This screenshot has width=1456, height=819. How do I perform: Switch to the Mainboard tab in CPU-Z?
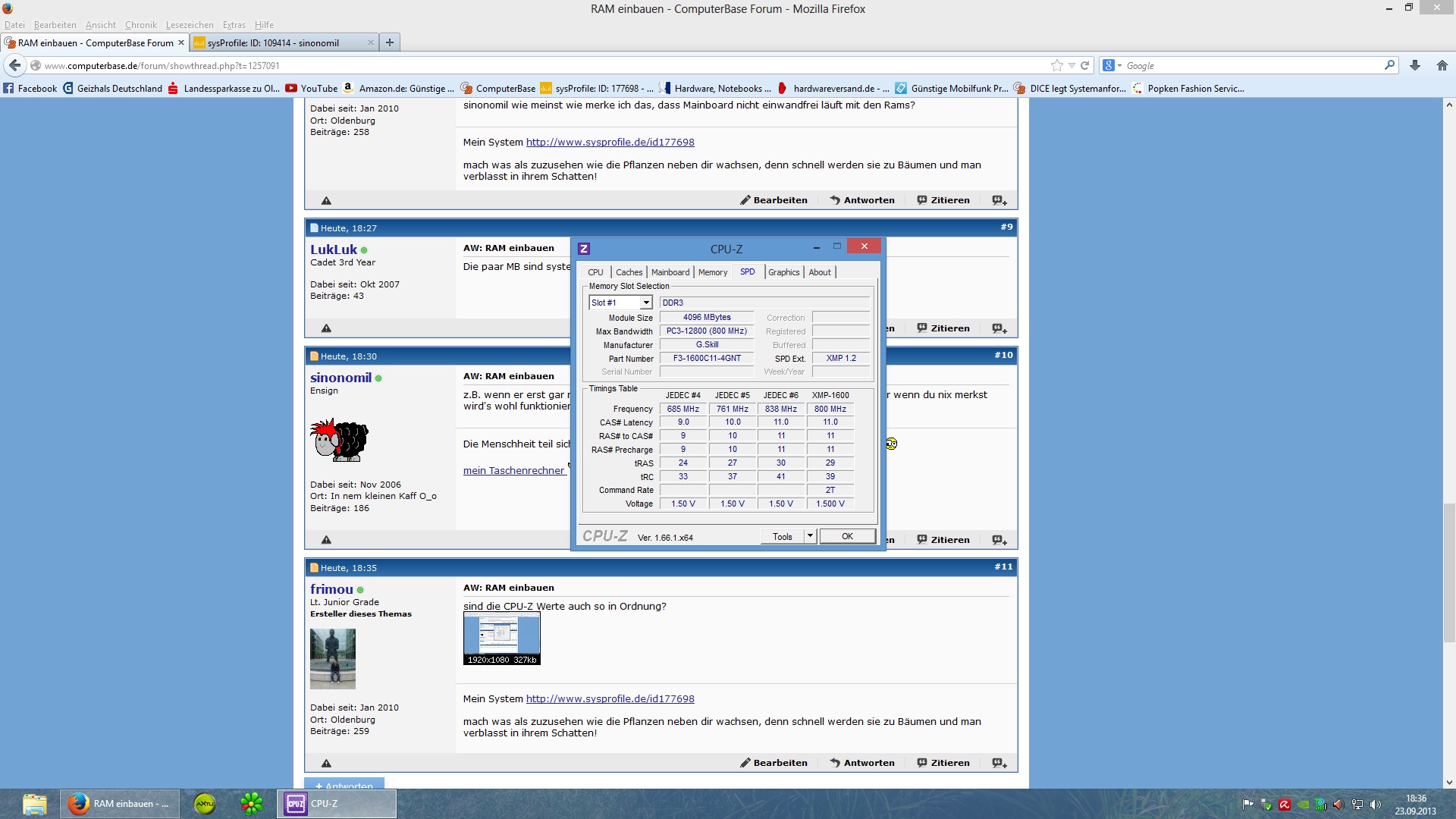tap(670, 272)
